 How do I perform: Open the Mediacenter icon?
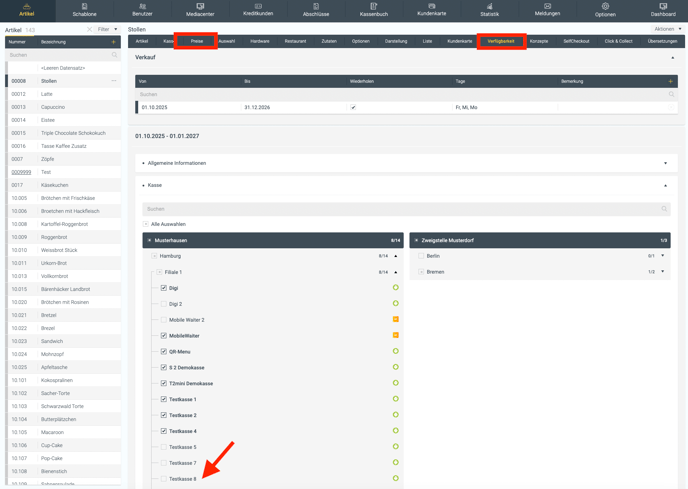click(x=200, y=7)
